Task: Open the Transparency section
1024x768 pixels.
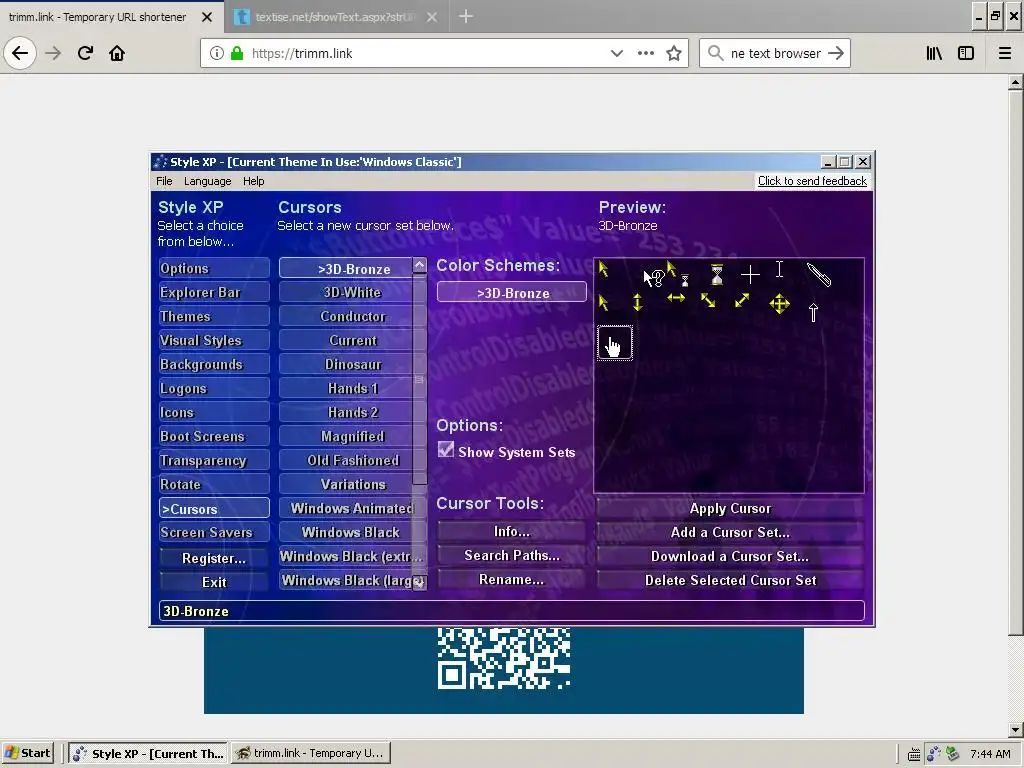Action: (x=214, y=460)
